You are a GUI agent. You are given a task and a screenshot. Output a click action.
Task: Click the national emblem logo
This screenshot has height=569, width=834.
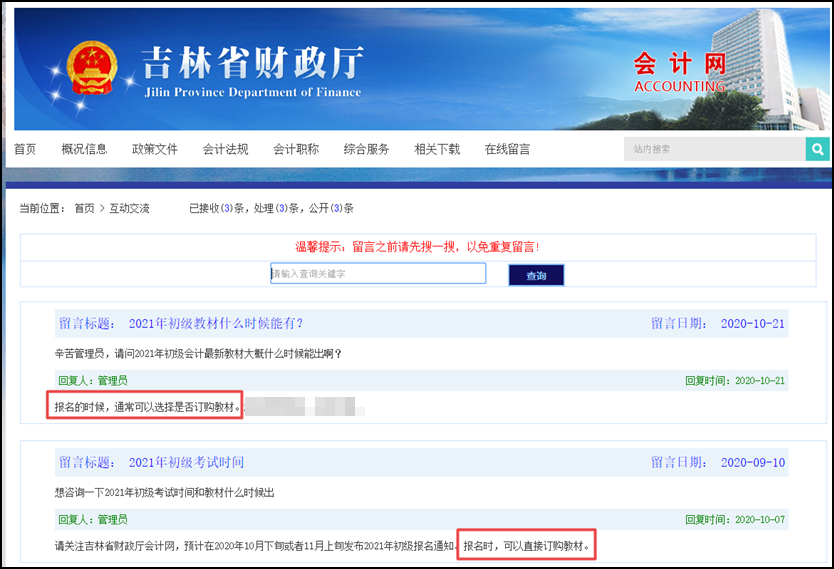91,68
